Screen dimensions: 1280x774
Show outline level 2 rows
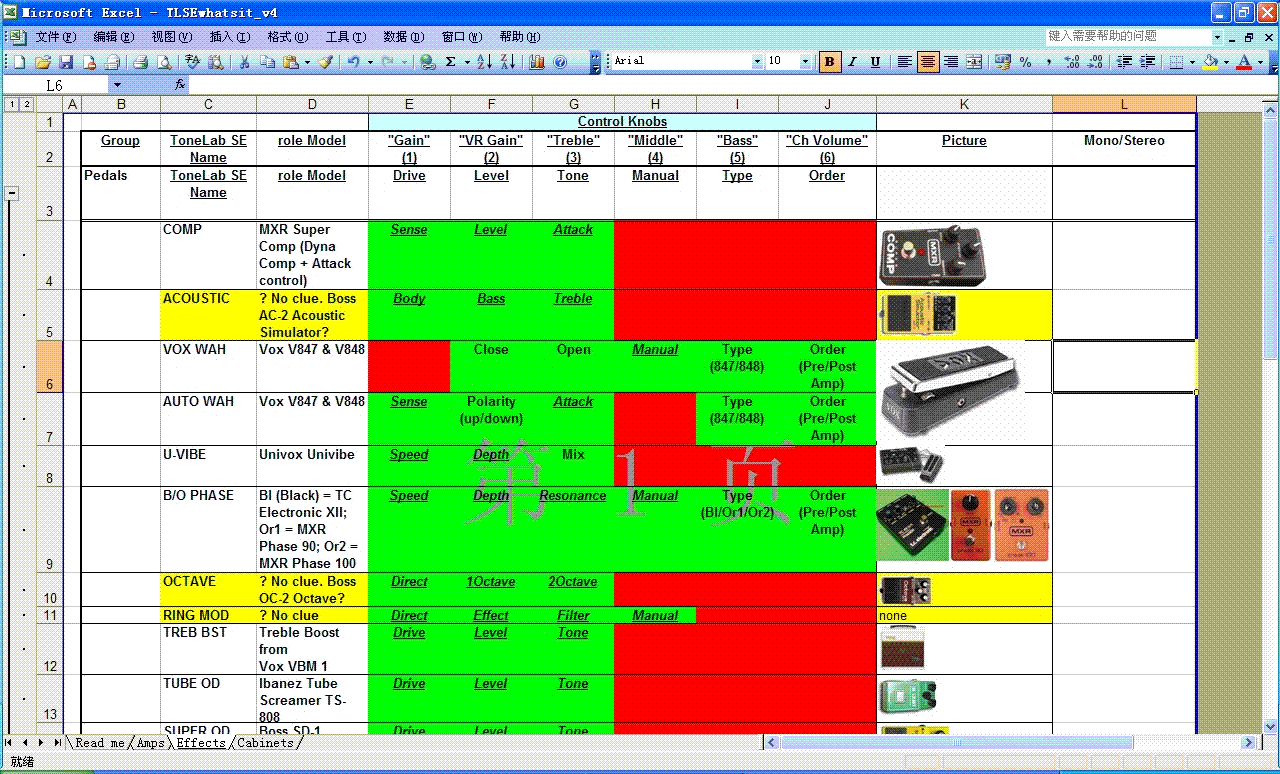click(x=25, y=104)
